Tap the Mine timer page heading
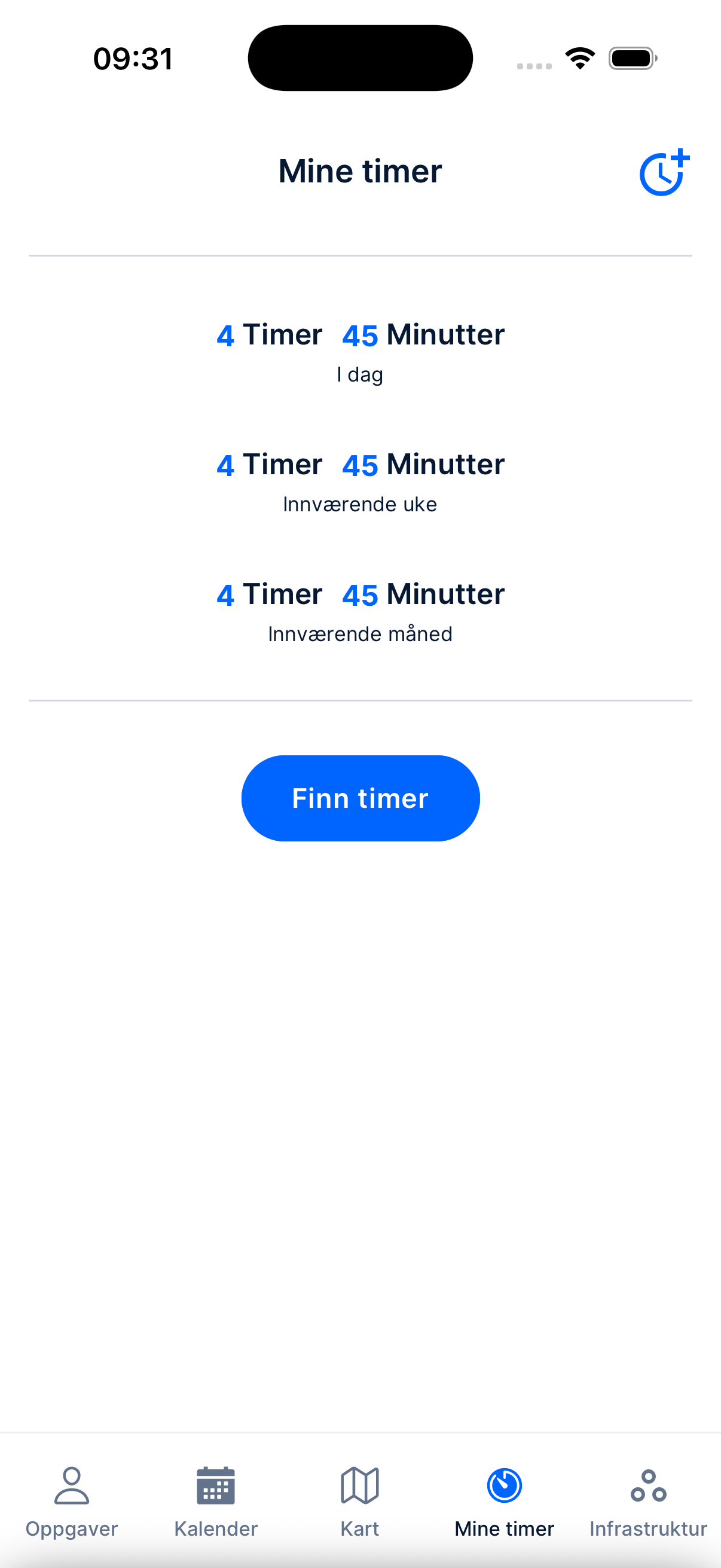The image size is (721, 1568). tap(360, 171)
